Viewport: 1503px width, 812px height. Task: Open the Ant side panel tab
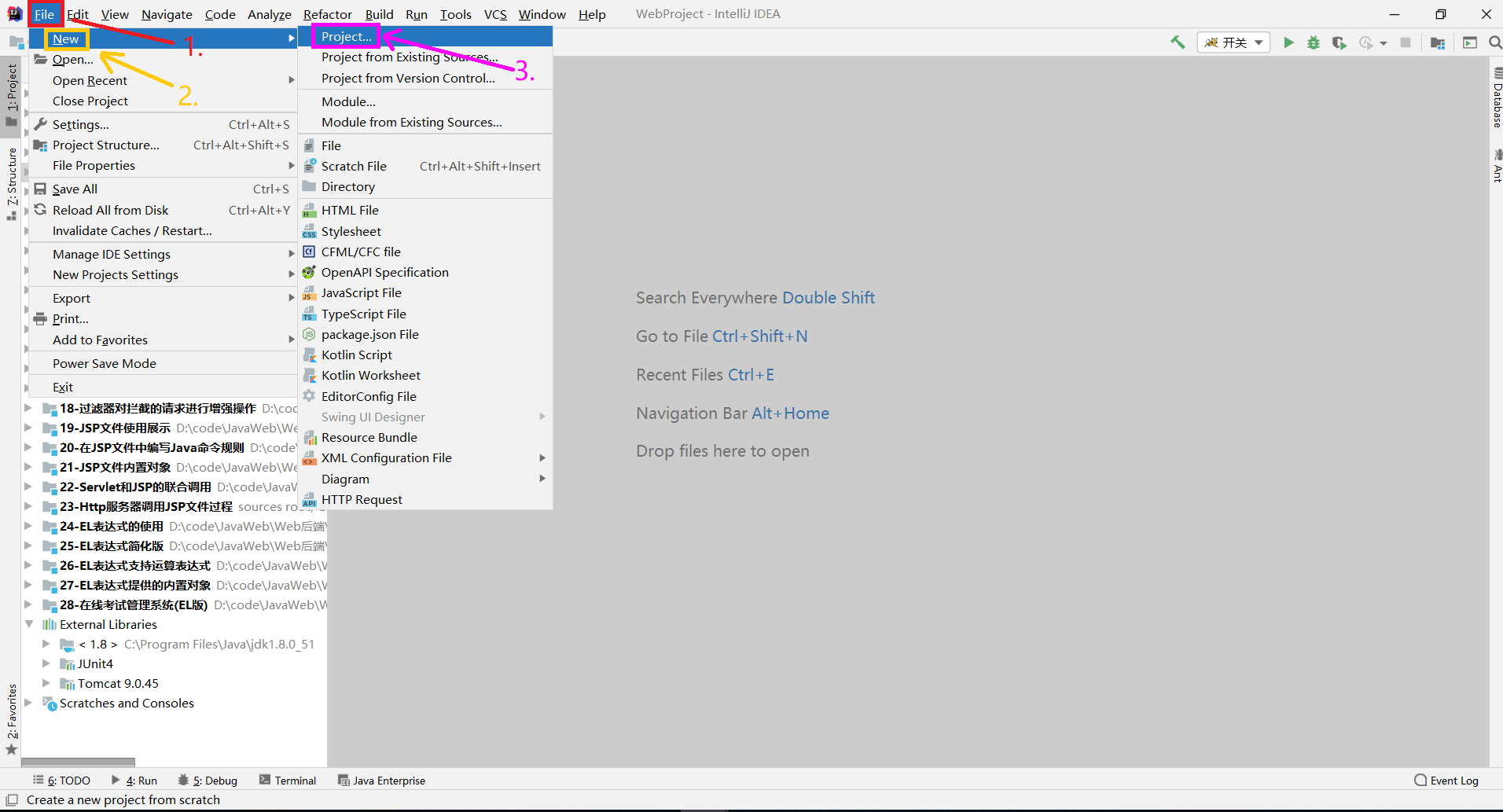(1497, 166)
